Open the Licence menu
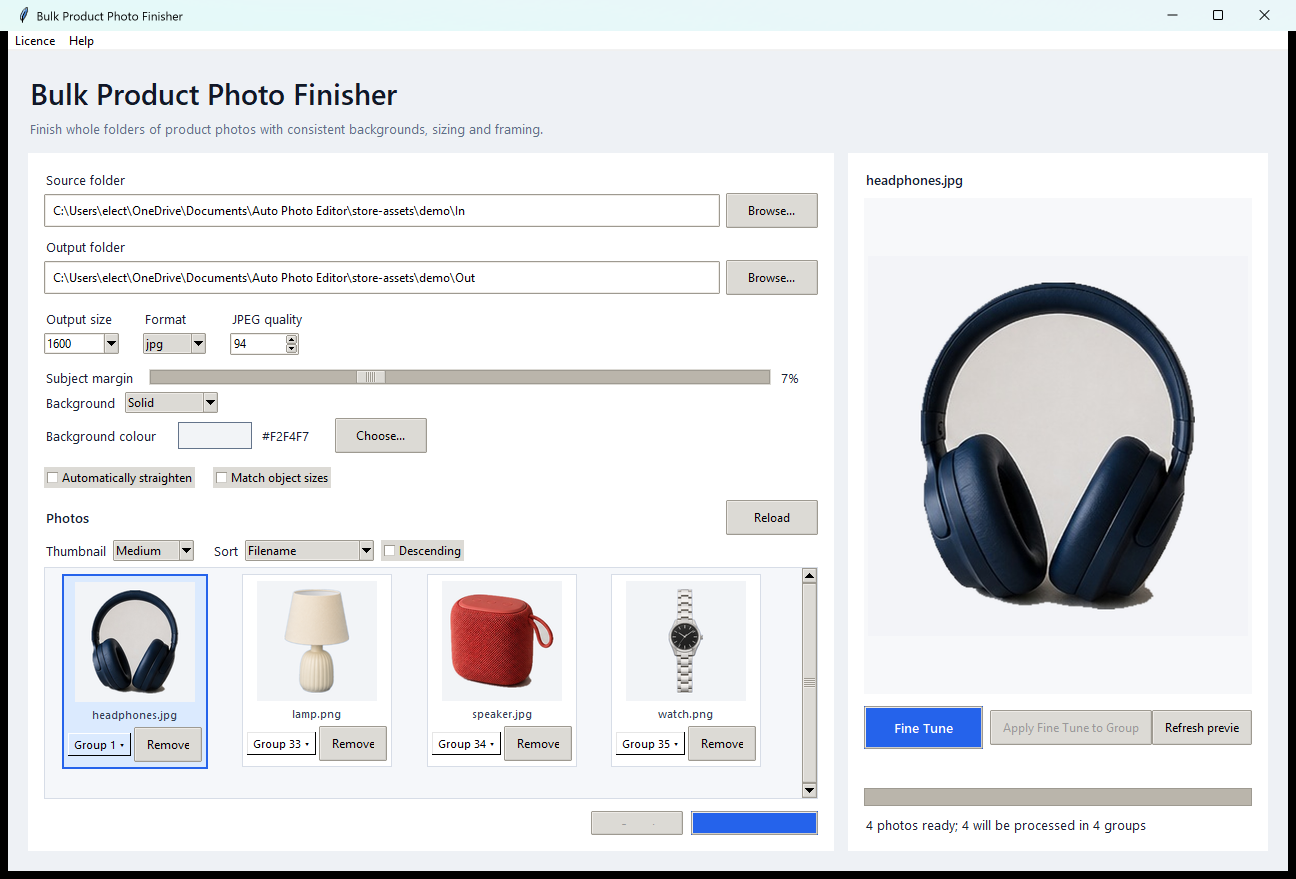Viewport: 1296px width, 879px height. coord(35,41)
